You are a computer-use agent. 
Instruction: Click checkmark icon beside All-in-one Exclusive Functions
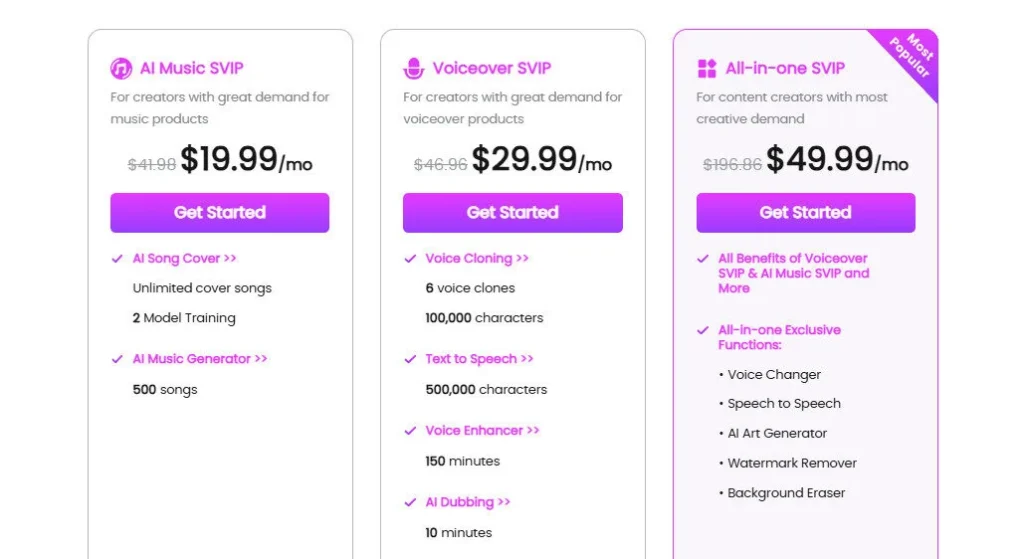[x=703, y=330]
